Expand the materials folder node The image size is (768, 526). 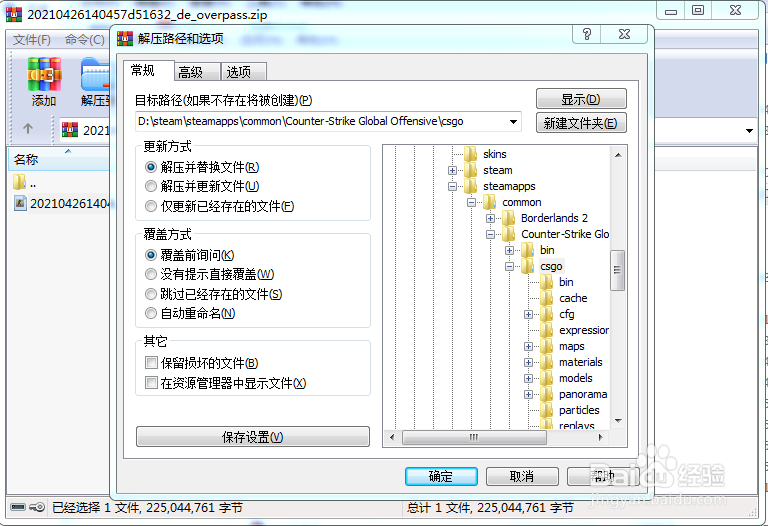point(528,362)
